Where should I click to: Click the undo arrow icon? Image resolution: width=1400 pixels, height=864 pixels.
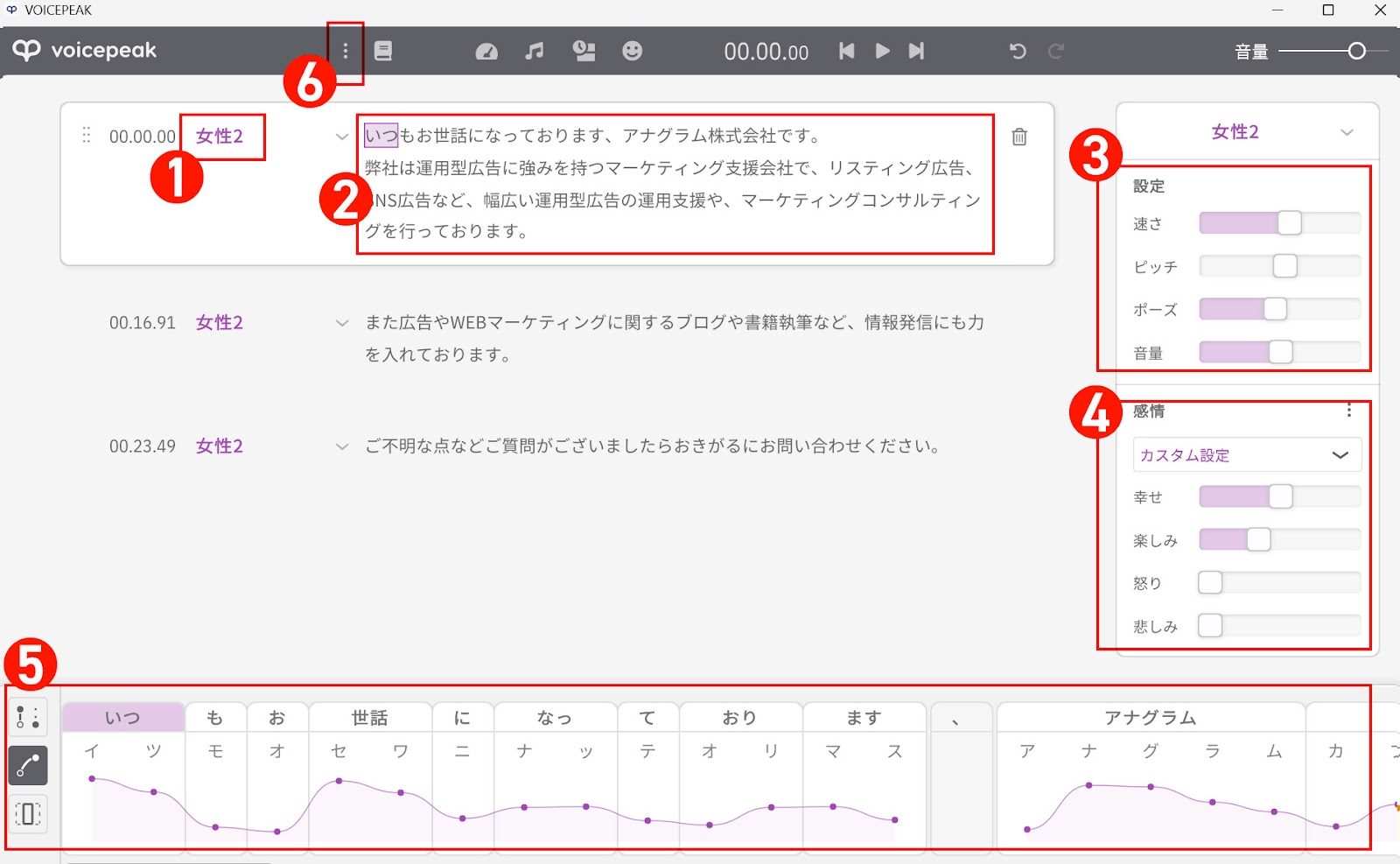(x=1018, y=52)
